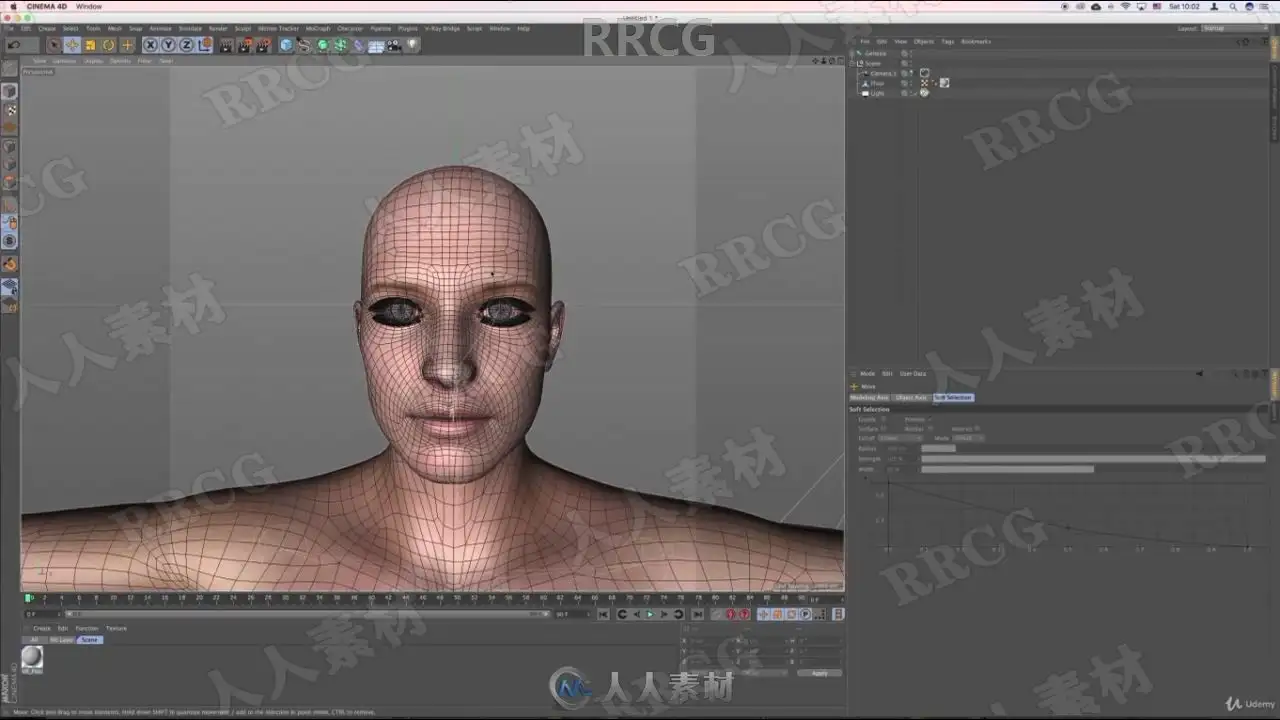Image resolution: width=1280 pixels, height=720 pixels.
Task: Go to end of animation
Action: [x=697, y=614]
